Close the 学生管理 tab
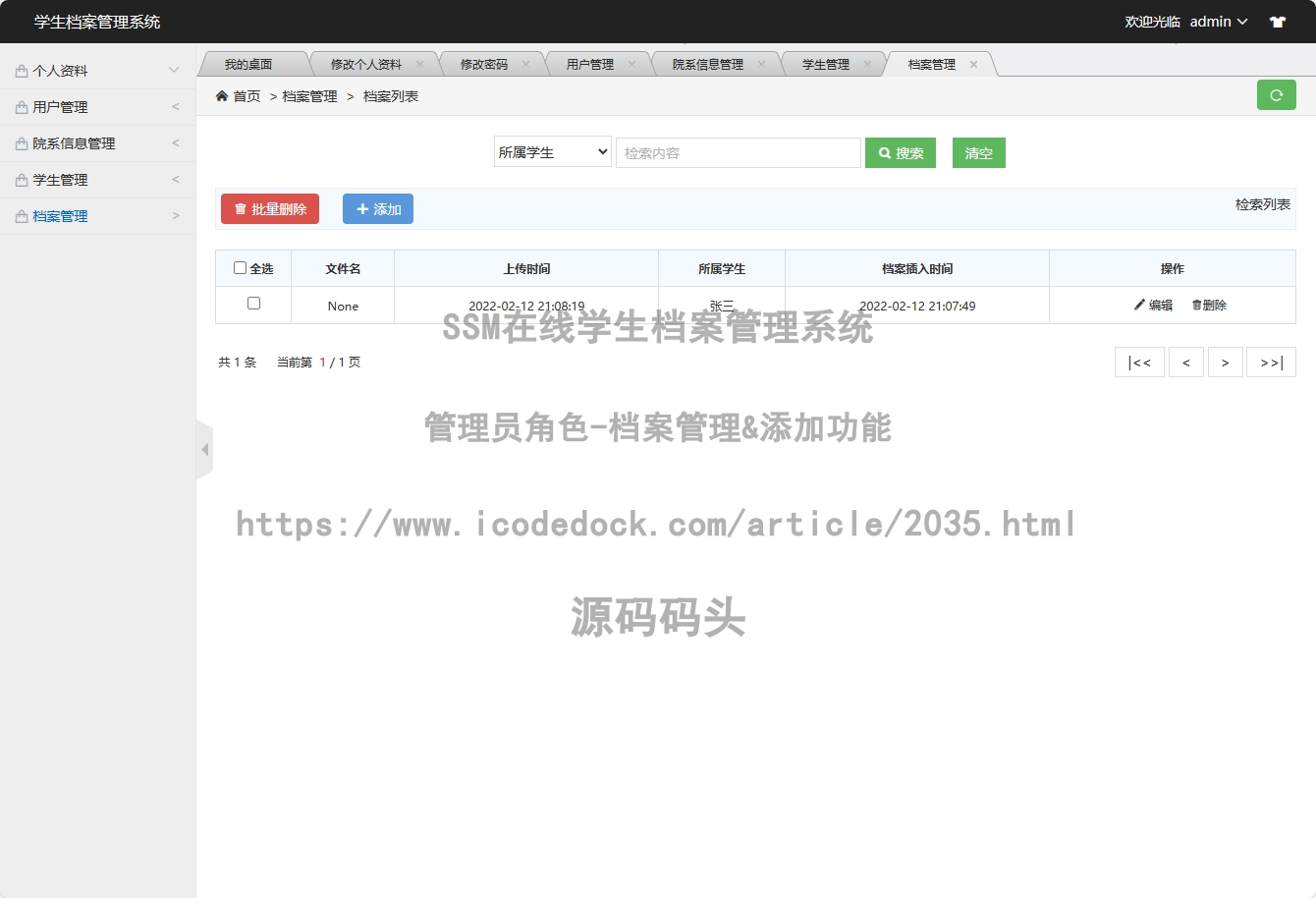Screen dimensions: 1316x898 [x=867, y=64]
